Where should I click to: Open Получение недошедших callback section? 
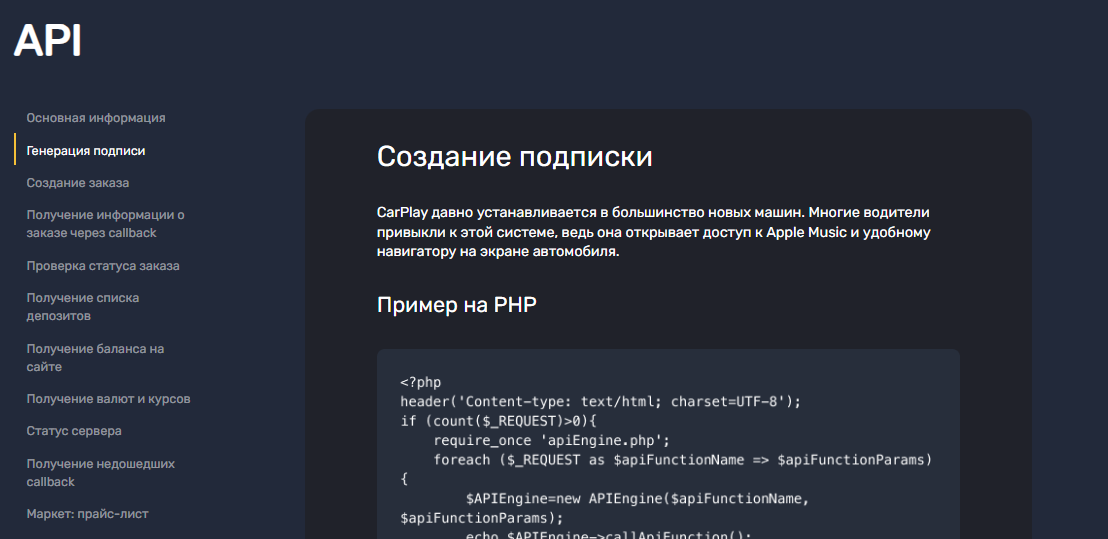(x=100, y=473)
